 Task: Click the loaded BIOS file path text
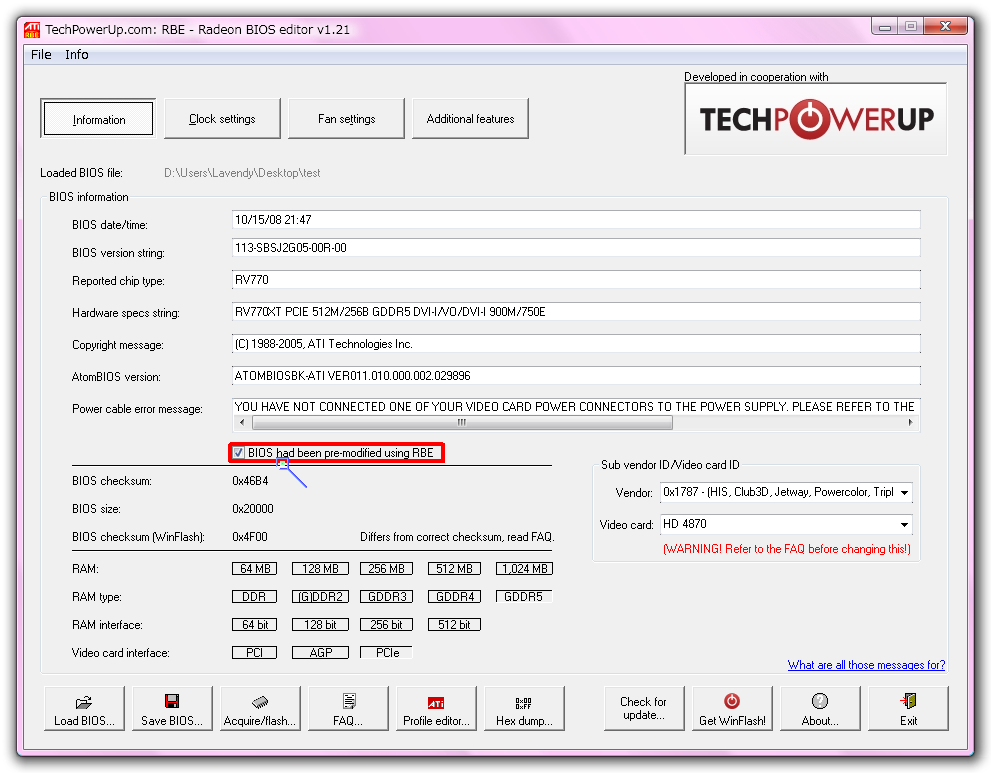(x=242, y=173)
